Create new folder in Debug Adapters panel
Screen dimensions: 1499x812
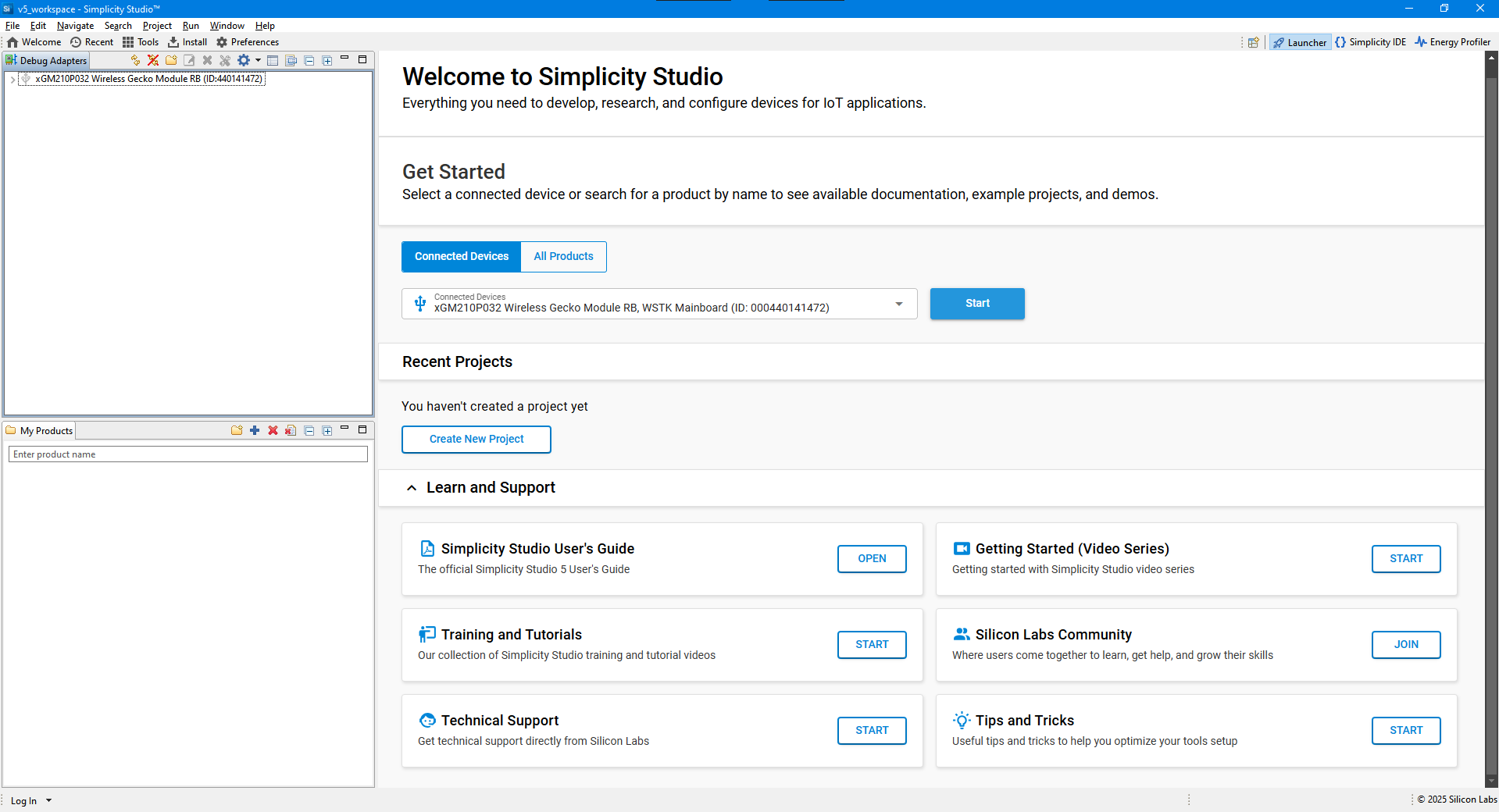171,60
